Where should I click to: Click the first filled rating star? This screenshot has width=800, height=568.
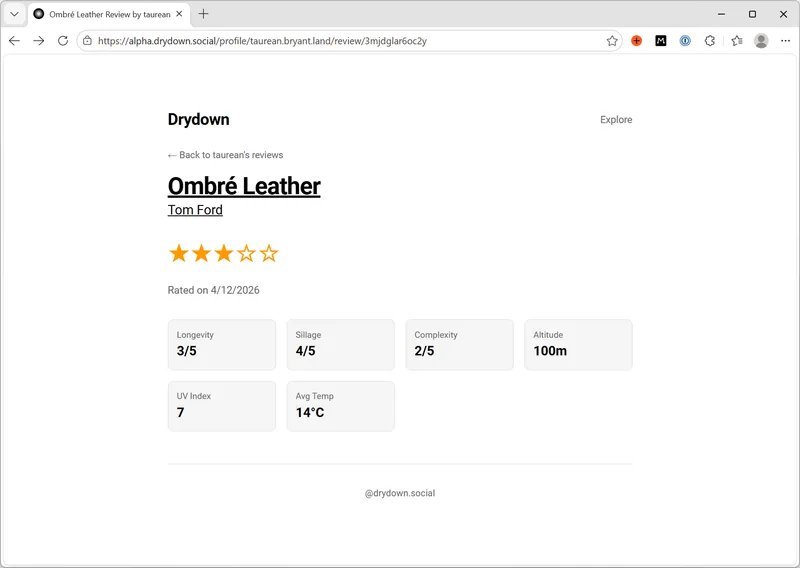click(x=179, y=253)
